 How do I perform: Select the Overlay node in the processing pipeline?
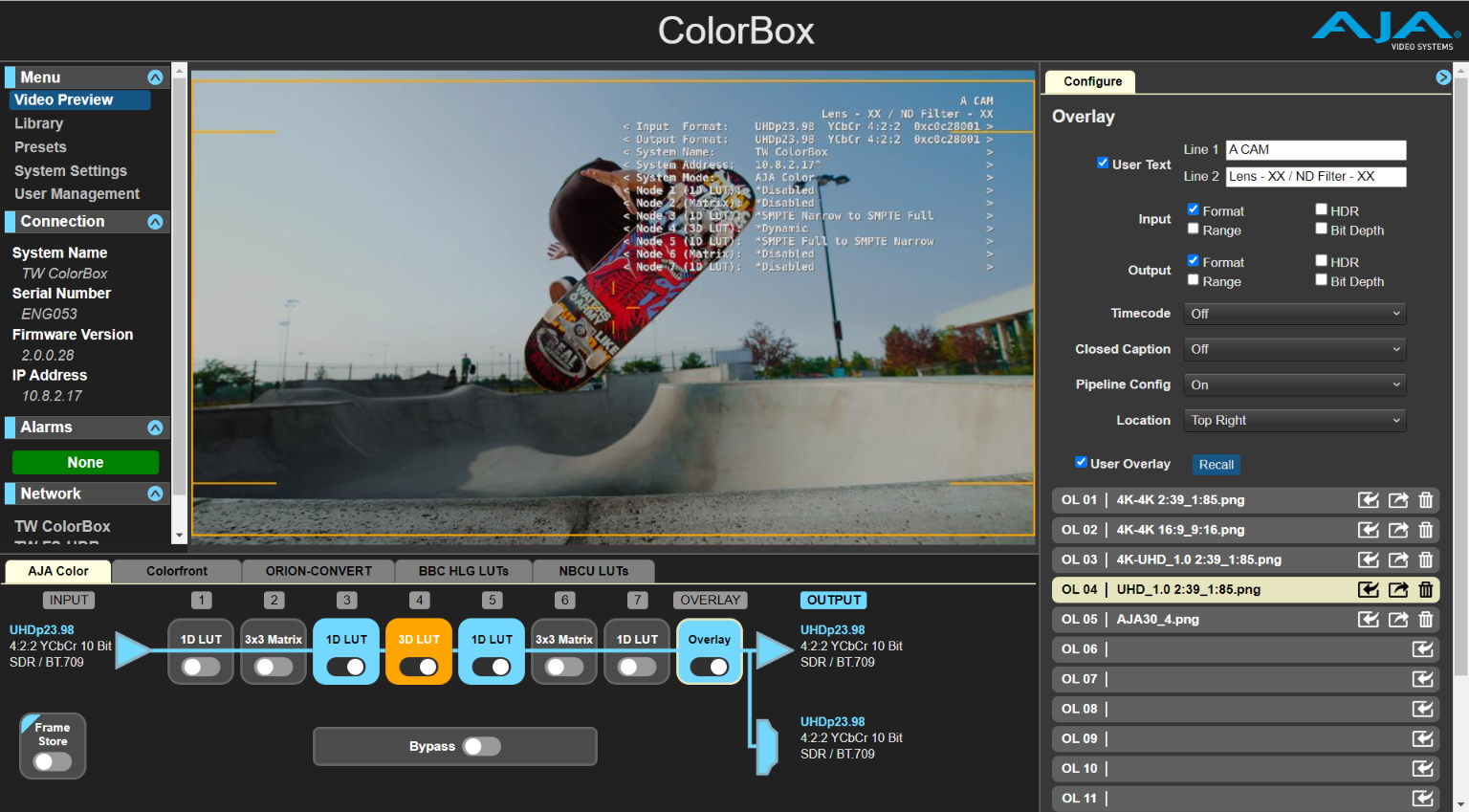710,639
